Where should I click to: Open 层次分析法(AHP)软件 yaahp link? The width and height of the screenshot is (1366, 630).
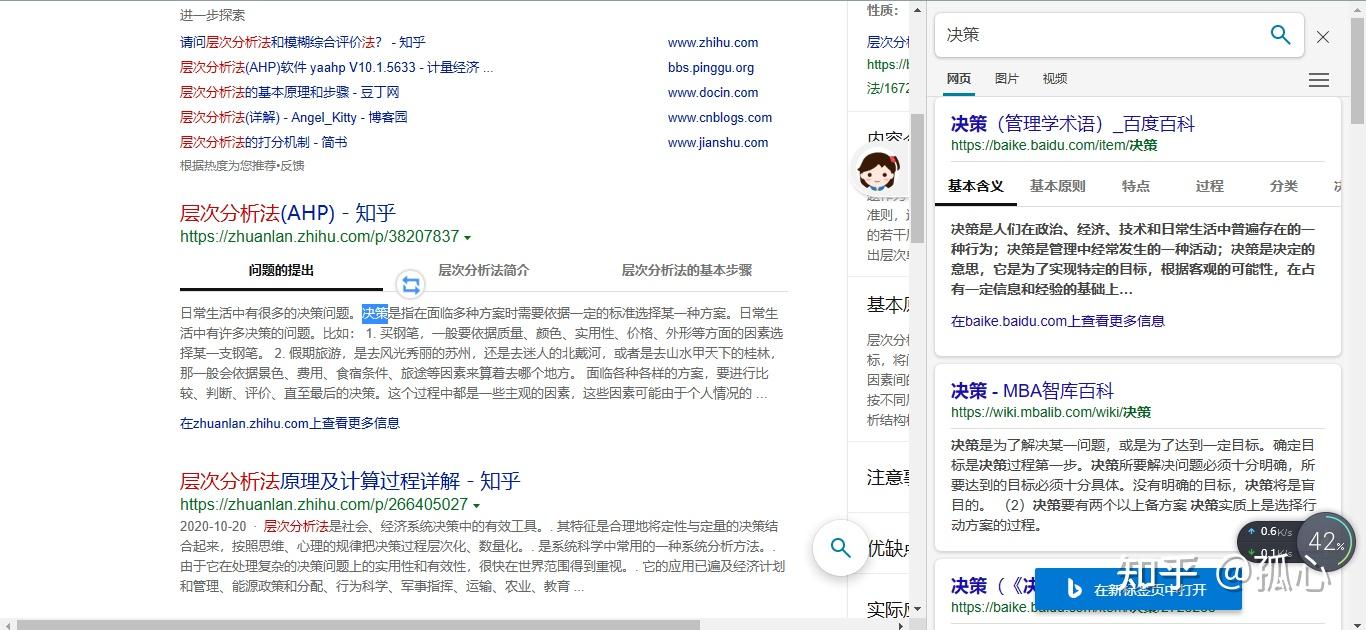(x=337, y=67)
